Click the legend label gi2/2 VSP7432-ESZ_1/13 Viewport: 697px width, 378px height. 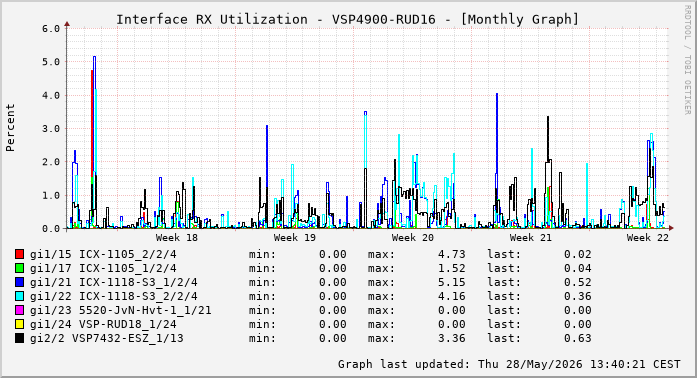[107, 338]
